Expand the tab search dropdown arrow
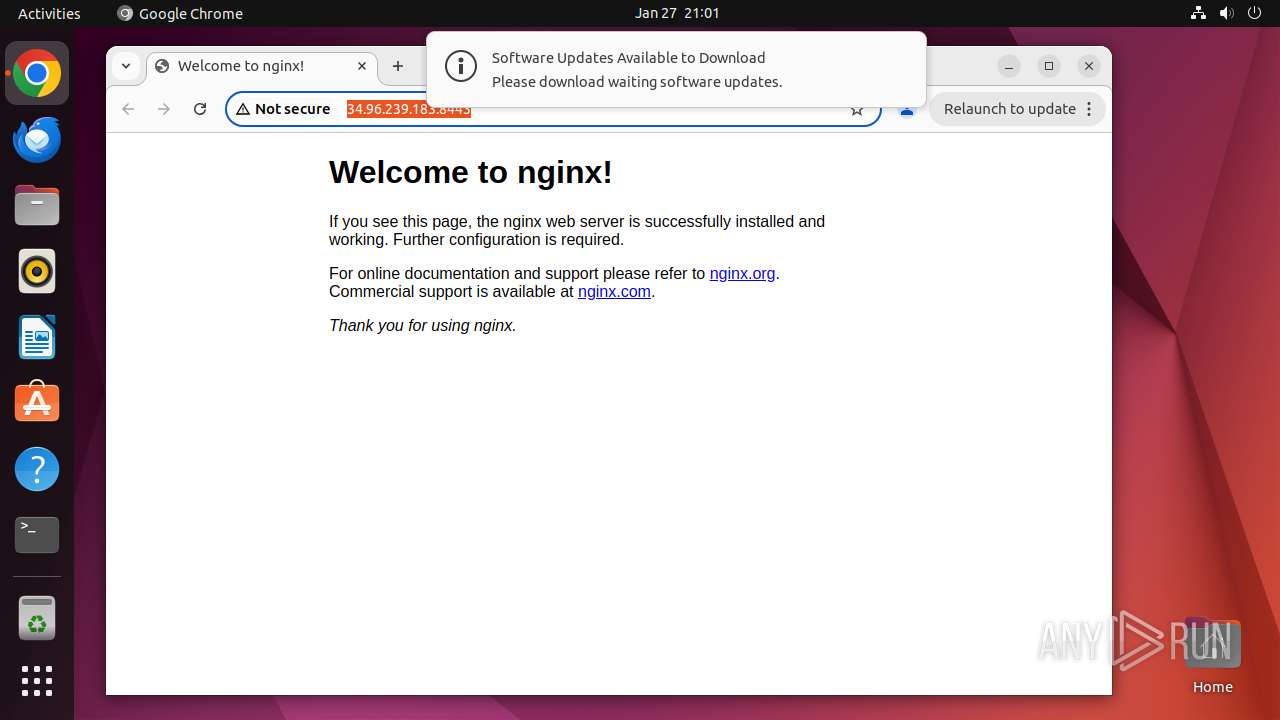Screen dimensions: 1280x720 coord(126,66)
